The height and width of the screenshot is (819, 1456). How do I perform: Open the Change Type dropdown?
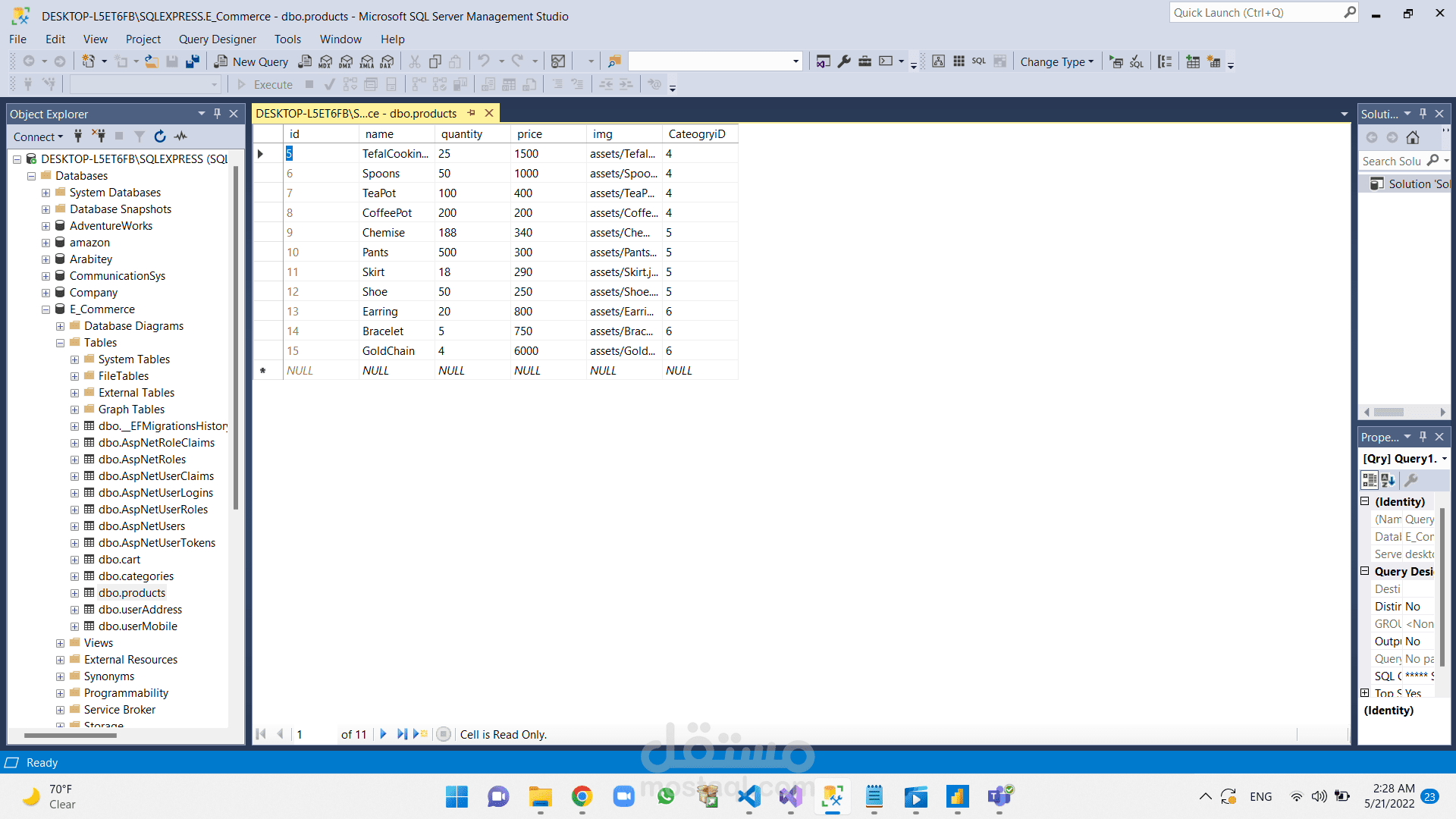pos(1056,61)
